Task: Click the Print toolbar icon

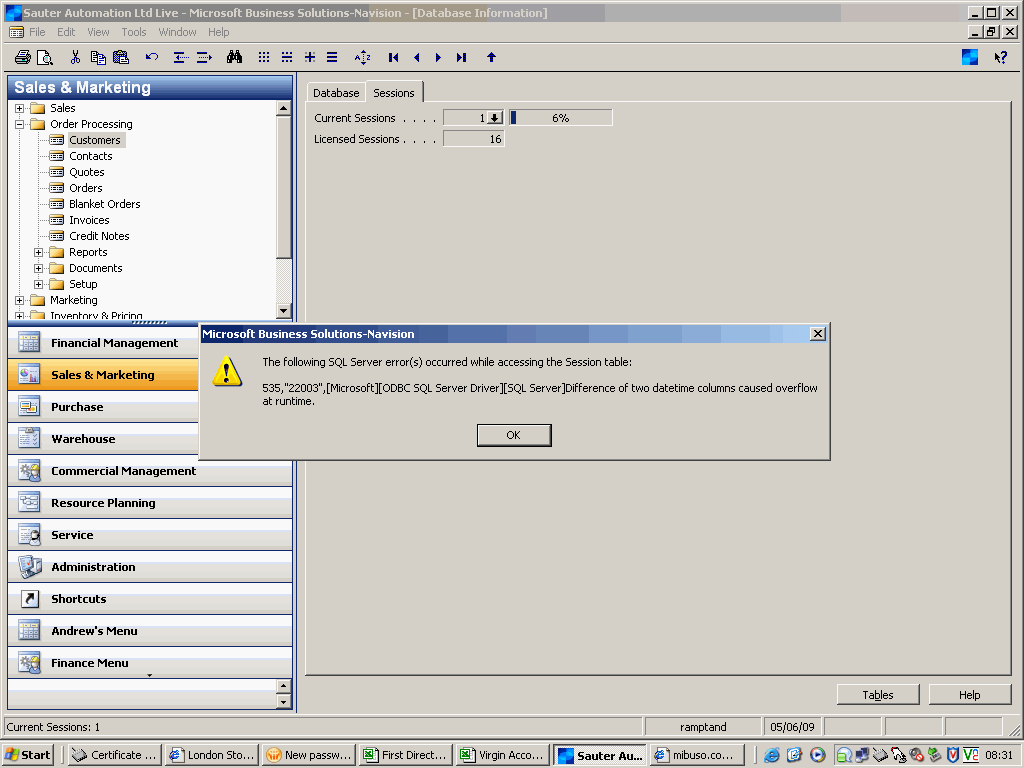Action: [x=23, y=57]
